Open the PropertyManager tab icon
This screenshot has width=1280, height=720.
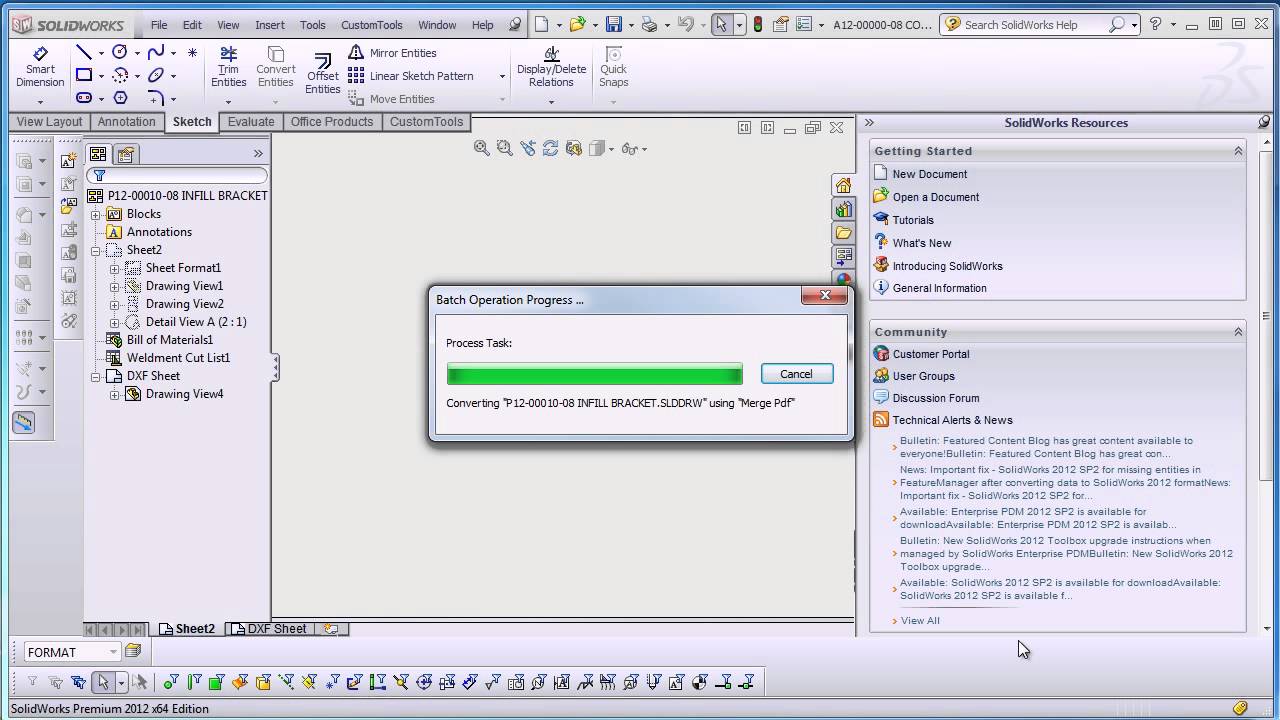(x=125, y=154)
